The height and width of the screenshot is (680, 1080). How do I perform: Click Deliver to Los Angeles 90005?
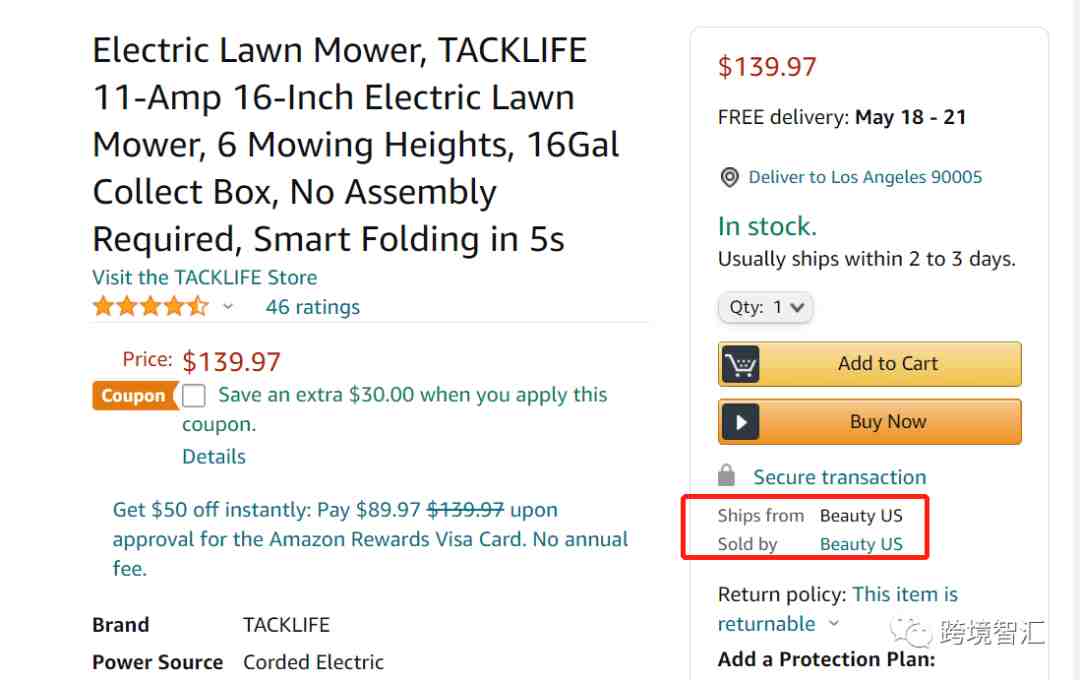(x=865, y=177)
